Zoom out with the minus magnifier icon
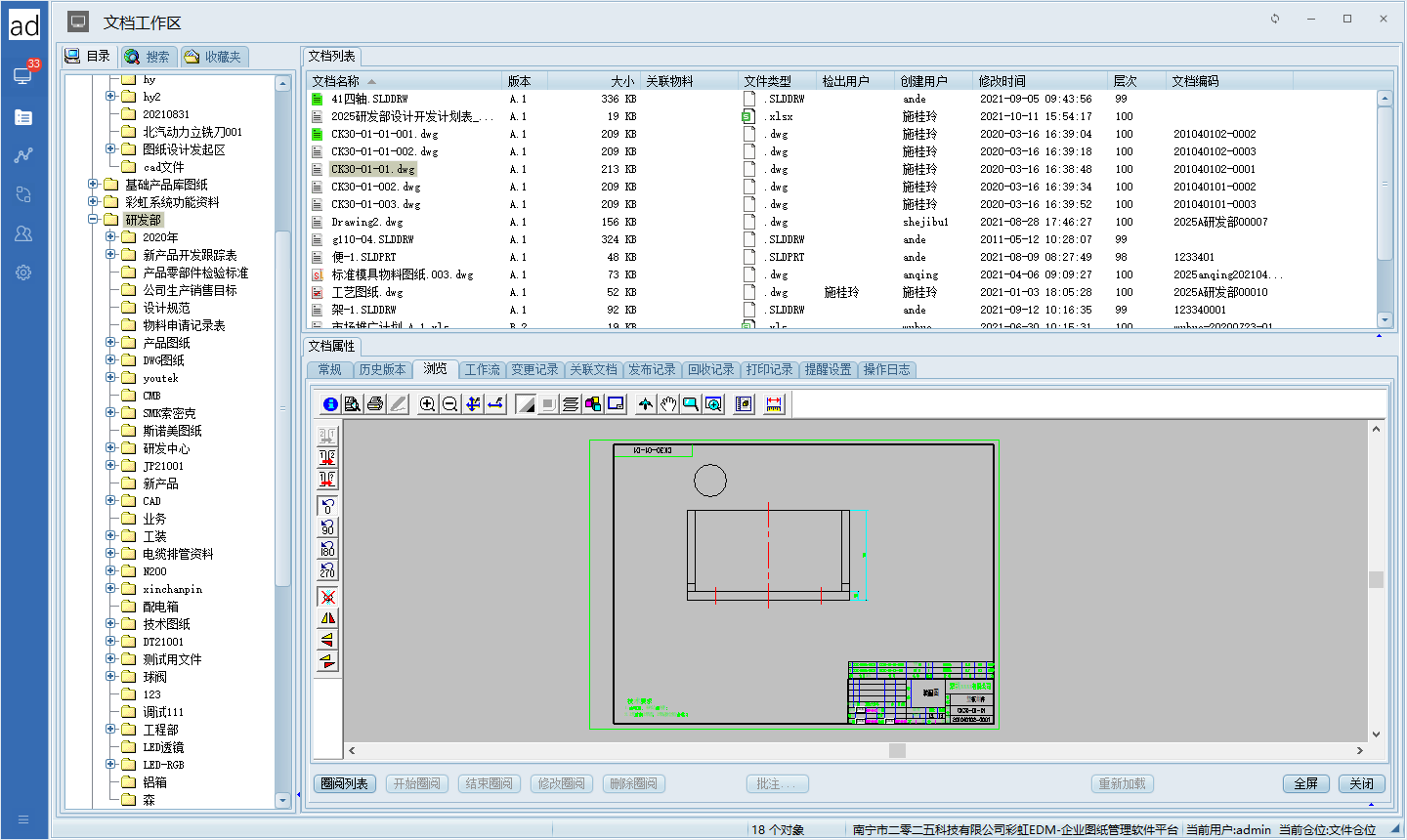This screenshot has width=1407, height=840. pyautogui.click(x=449, y=404)
